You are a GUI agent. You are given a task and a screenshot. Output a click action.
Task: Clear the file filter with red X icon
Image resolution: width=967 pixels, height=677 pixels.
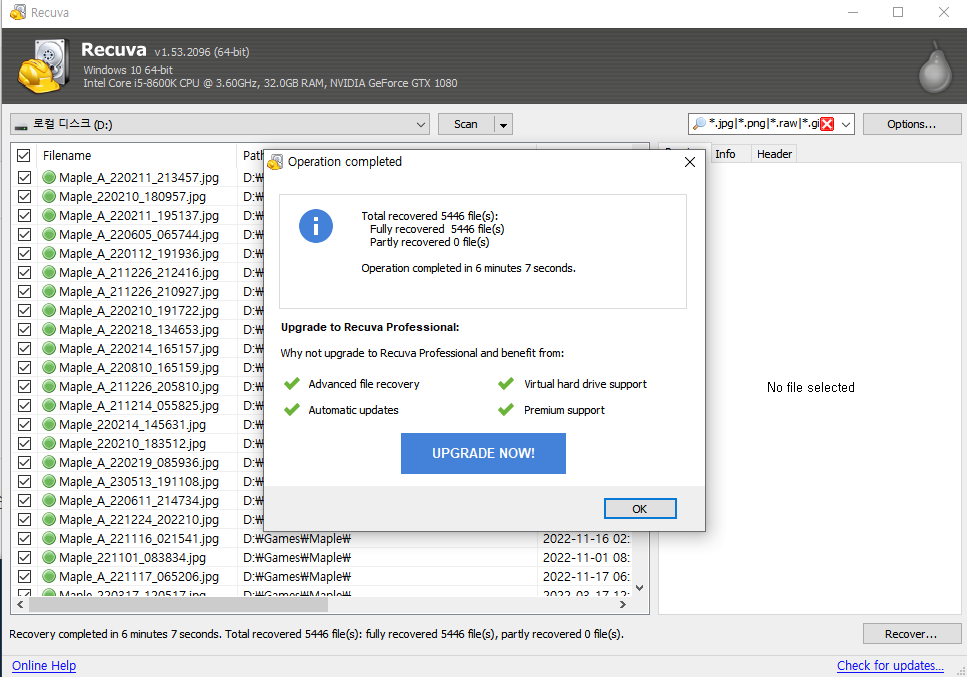[827, 124]
